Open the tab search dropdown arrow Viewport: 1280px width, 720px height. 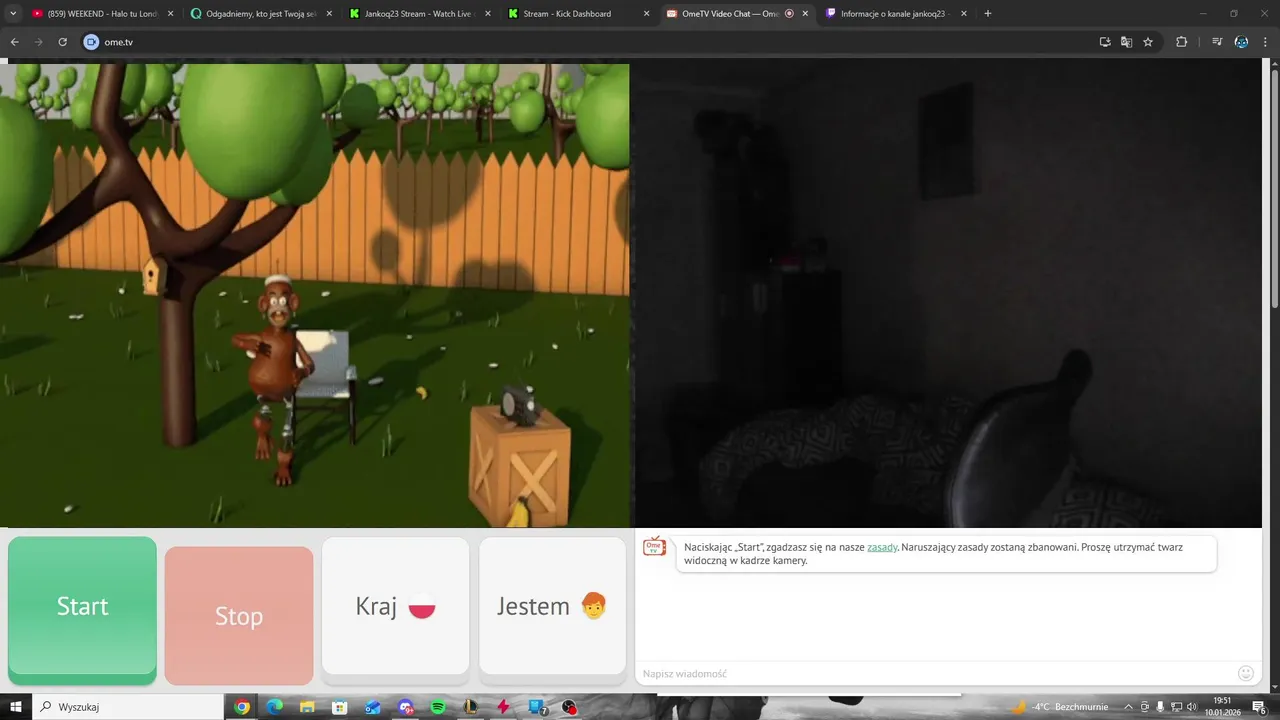pyautogui.click(x=13, y=14)
